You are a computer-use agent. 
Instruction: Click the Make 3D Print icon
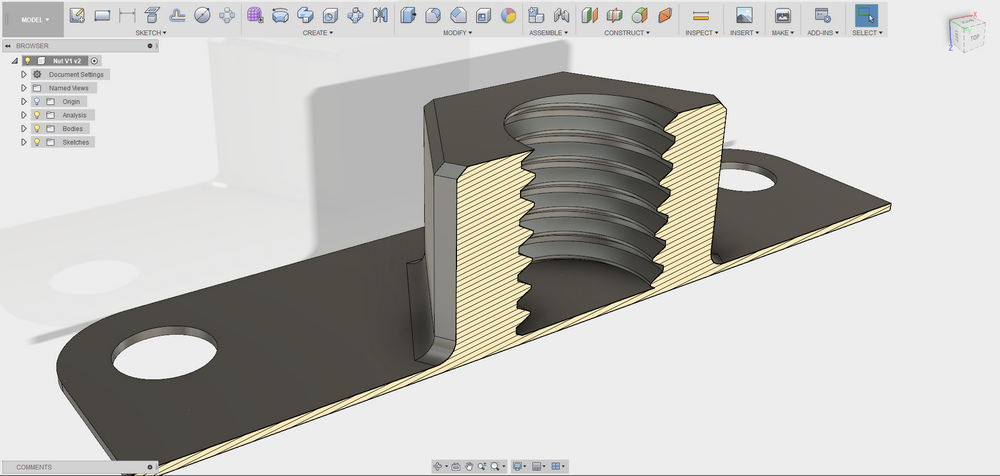(x=783, y=15)
